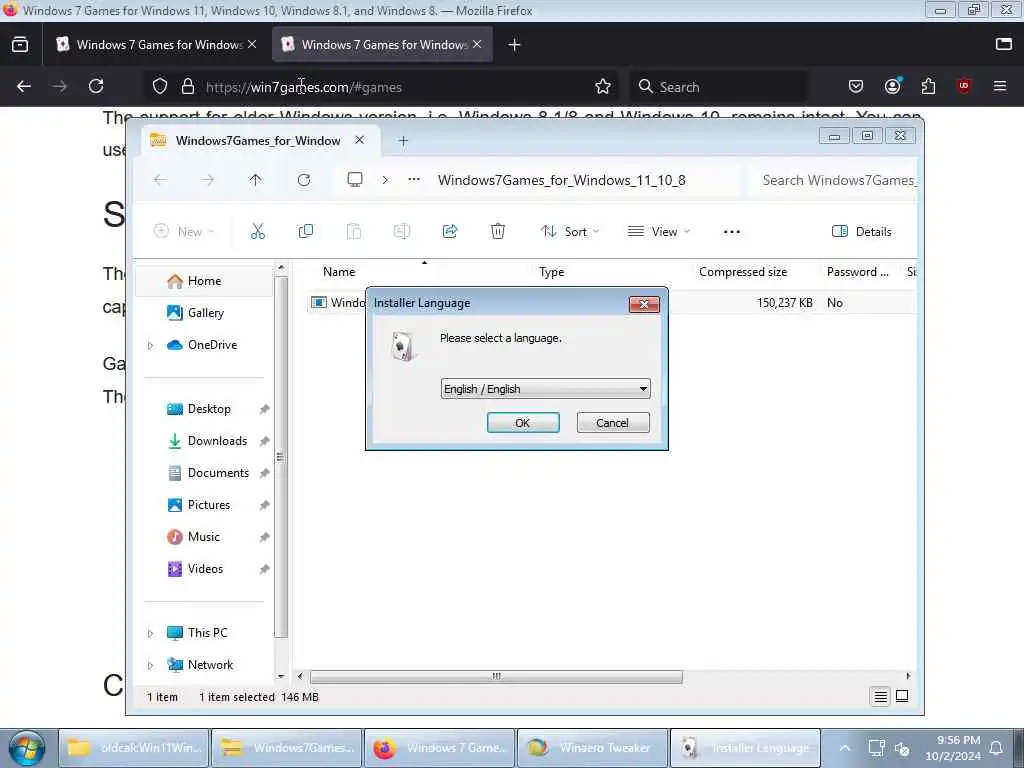Click the Firefox URL win7games.com address
1024x768 pixels.
(304, 87)
